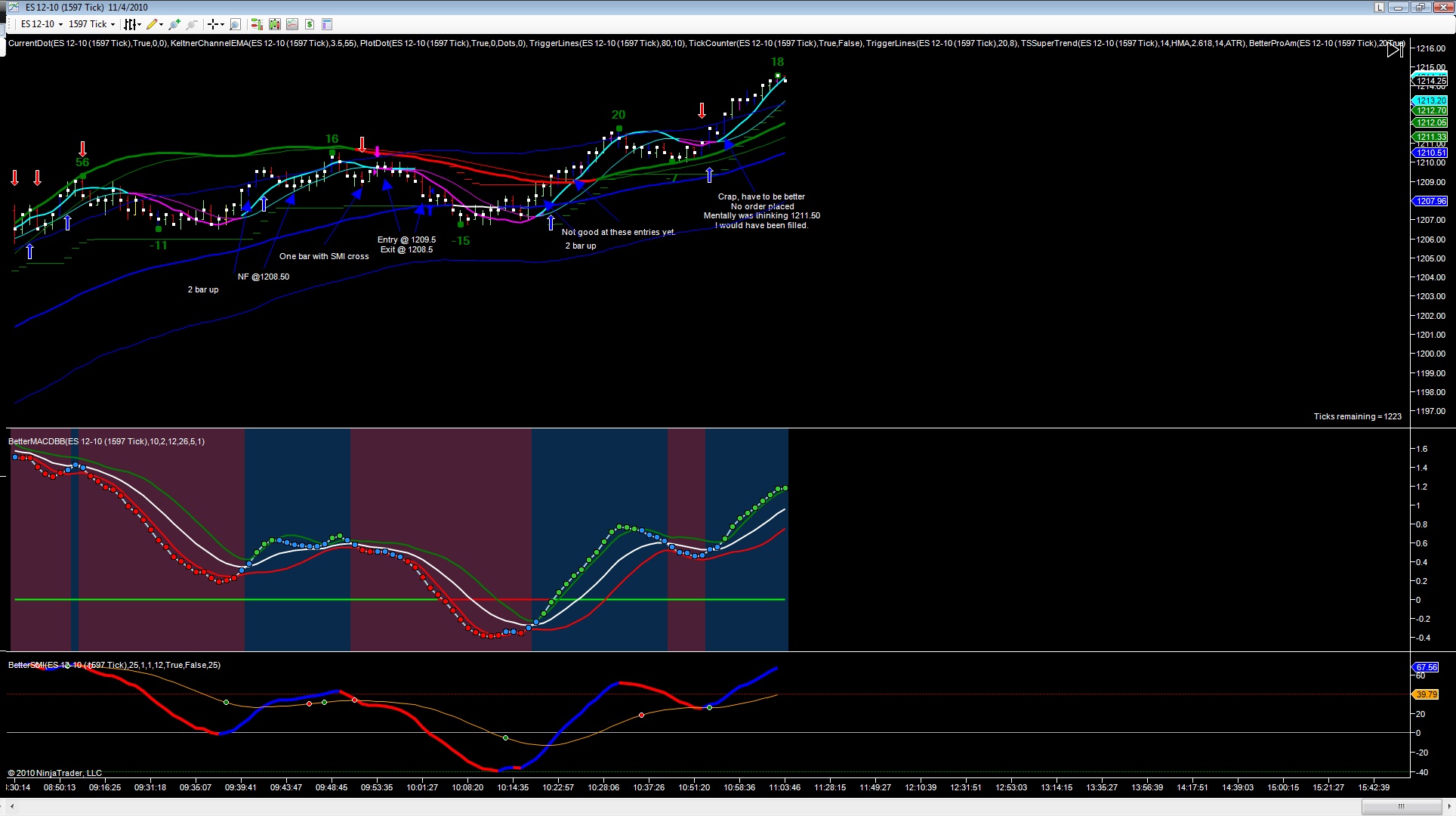This screenshot has height=816, width=1456.
Task: Click the zoom in magnifier icon
Action: click(x=175, y=24)
